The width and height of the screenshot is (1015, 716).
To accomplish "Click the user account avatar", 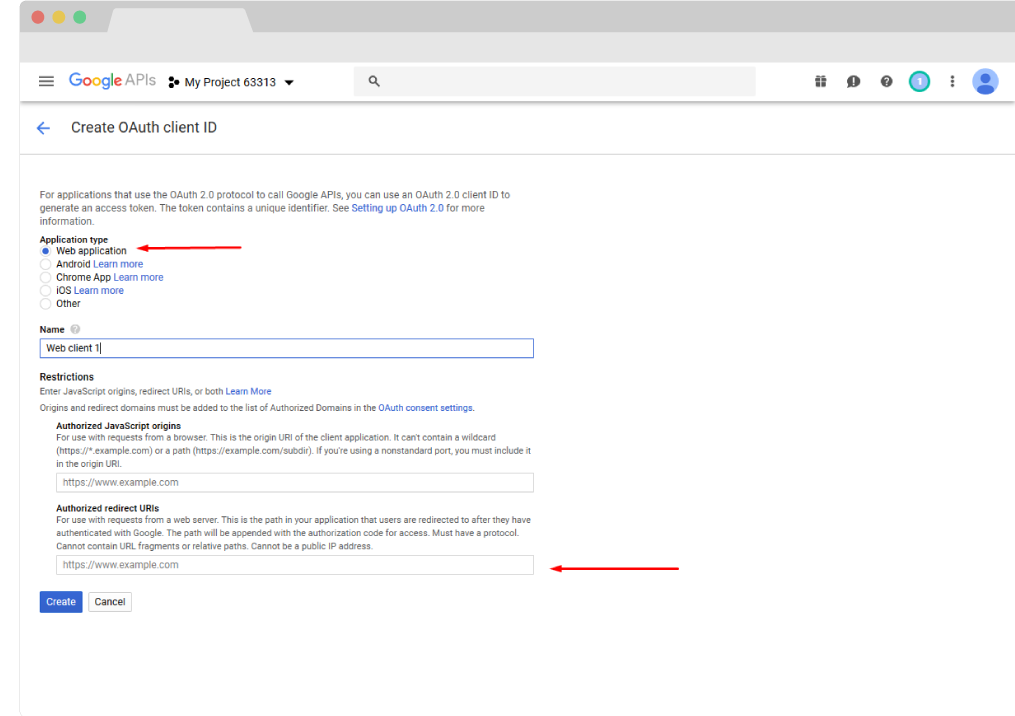I will pyautogui.click(x=985, y=82).
